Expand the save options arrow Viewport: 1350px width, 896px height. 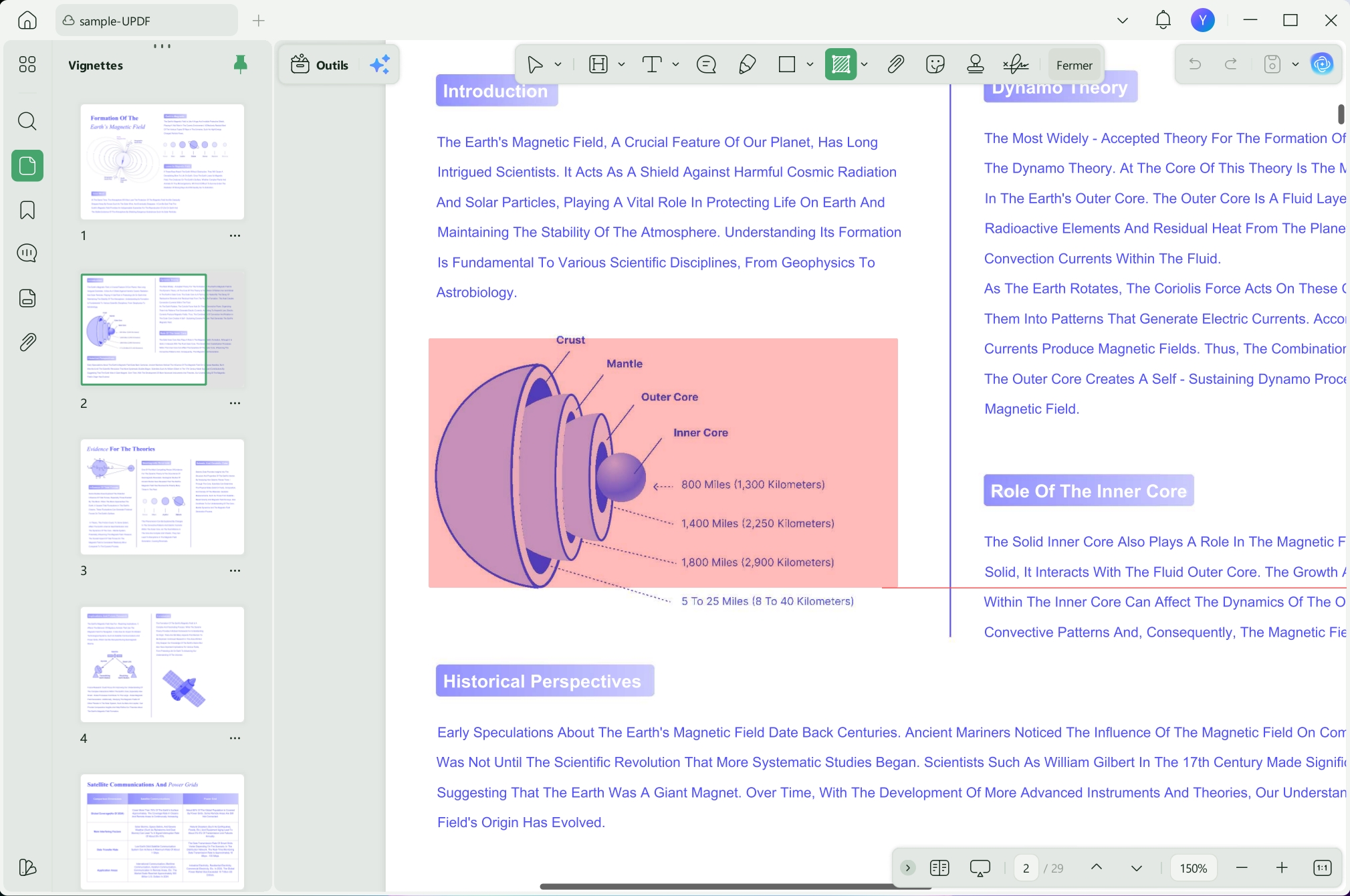click(1295, 64)
